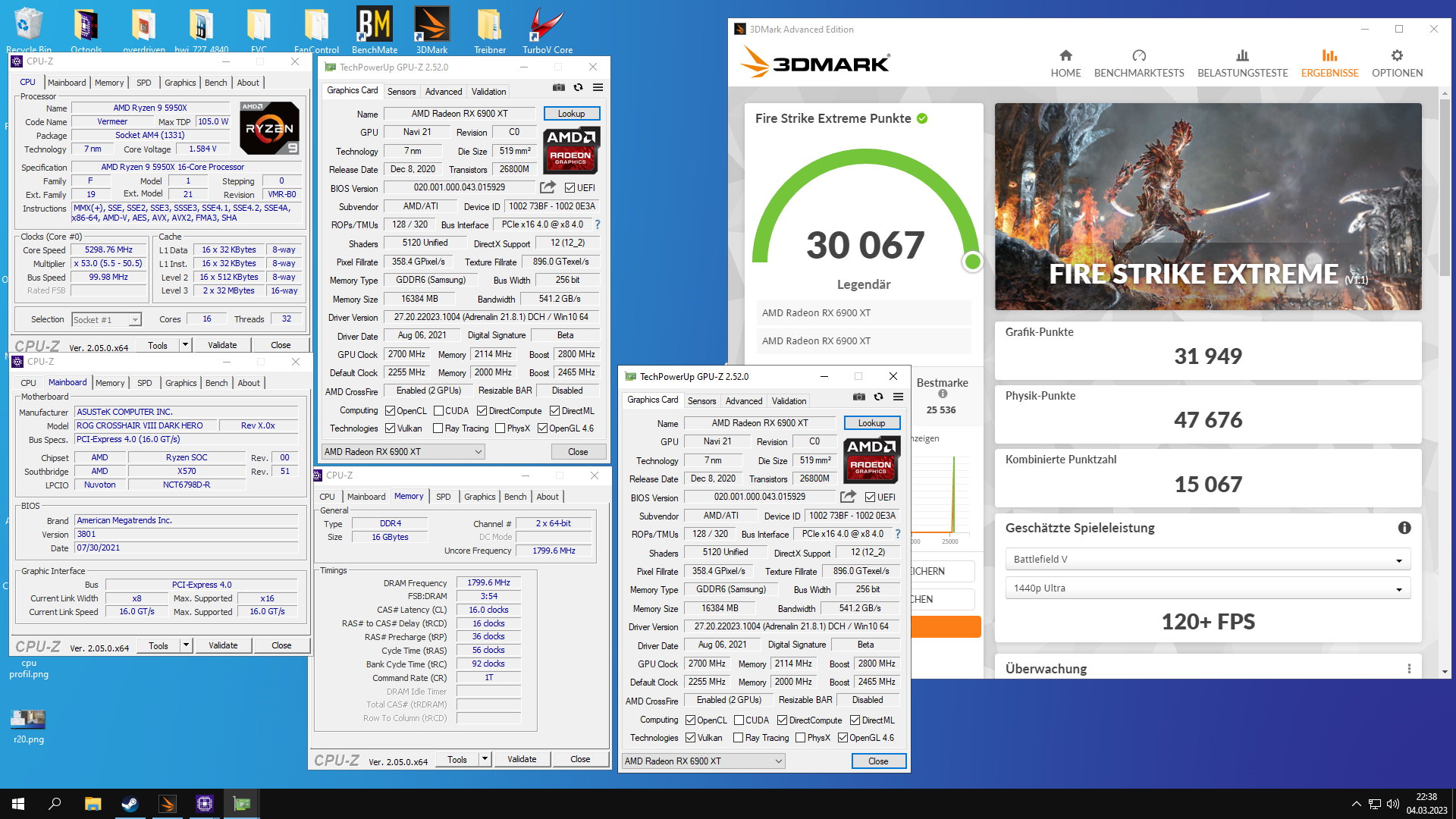This screenshot has height=819, width=1456.
Task: Show hidden system tray icons
Action: point(1356,804)
